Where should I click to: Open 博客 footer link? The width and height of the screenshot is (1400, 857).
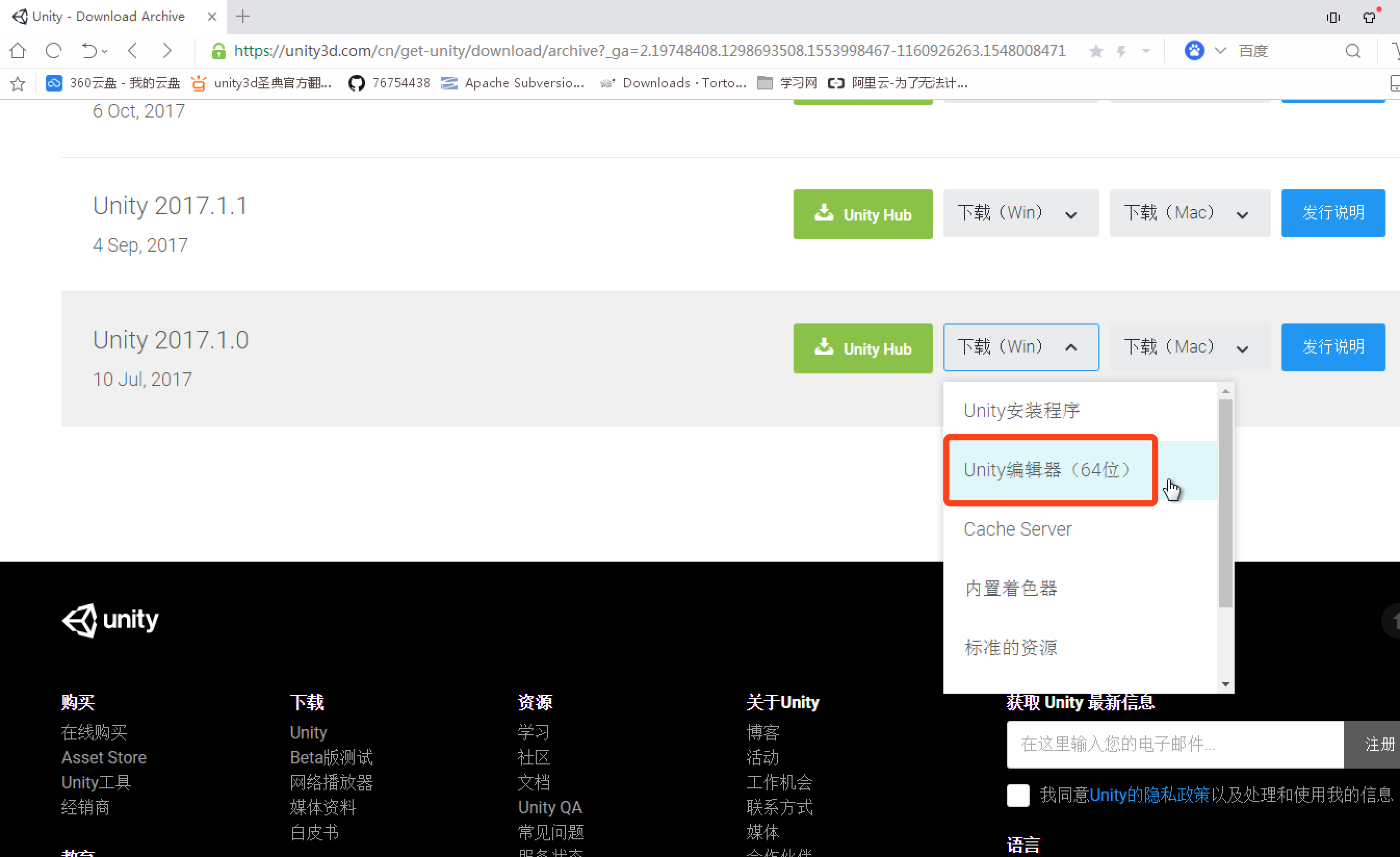point(762,733)
